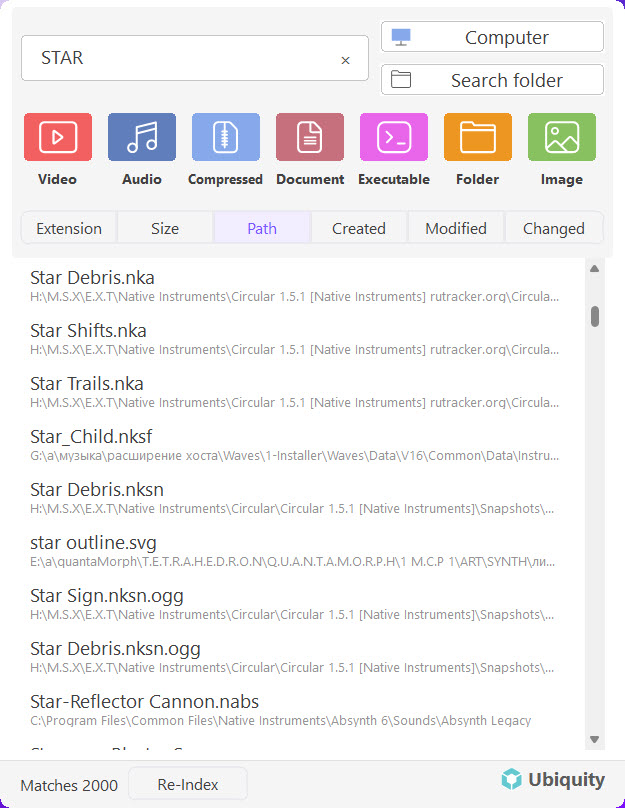Search the whole Computer
Screen dimensions: 625x808
click(492, 37)
